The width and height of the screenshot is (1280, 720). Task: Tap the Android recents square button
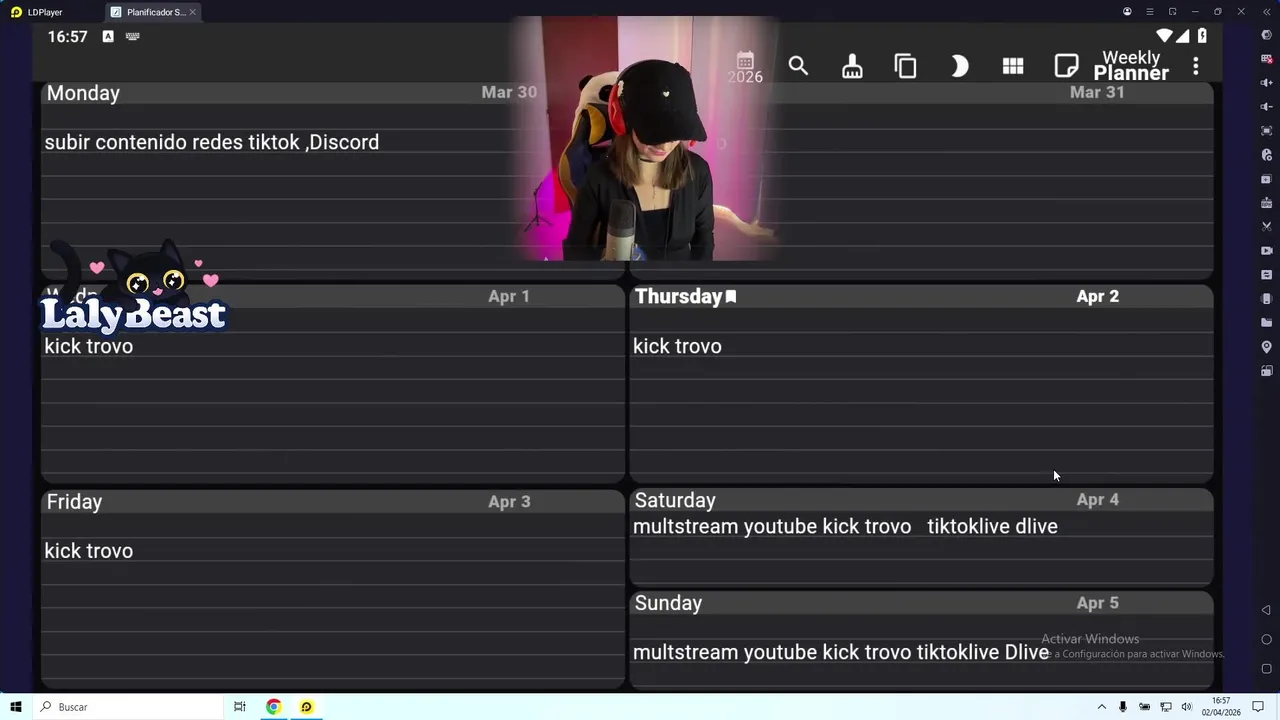1266,669
